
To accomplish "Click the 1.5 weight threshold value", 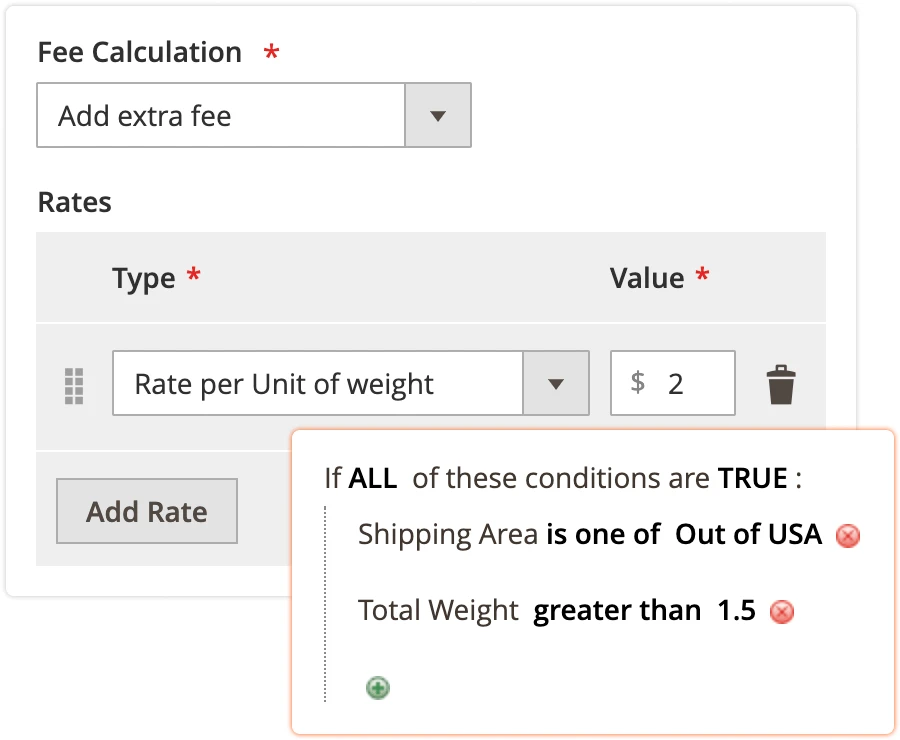I will [x=735, y=610].
